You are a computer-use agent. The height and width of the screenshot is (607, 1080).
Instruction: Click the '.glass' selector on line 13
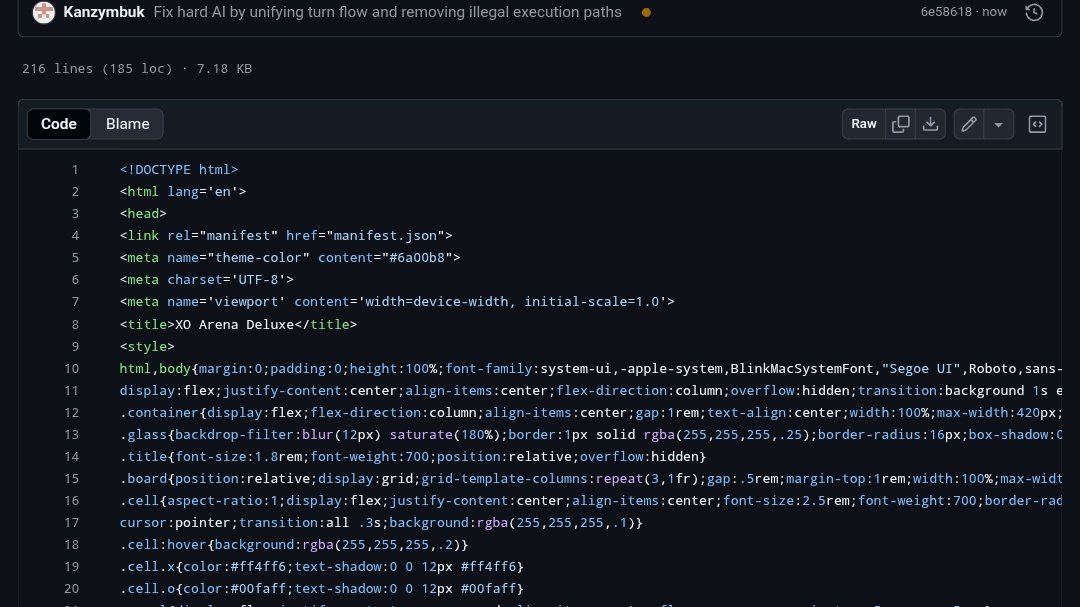[x=143, y=435]
